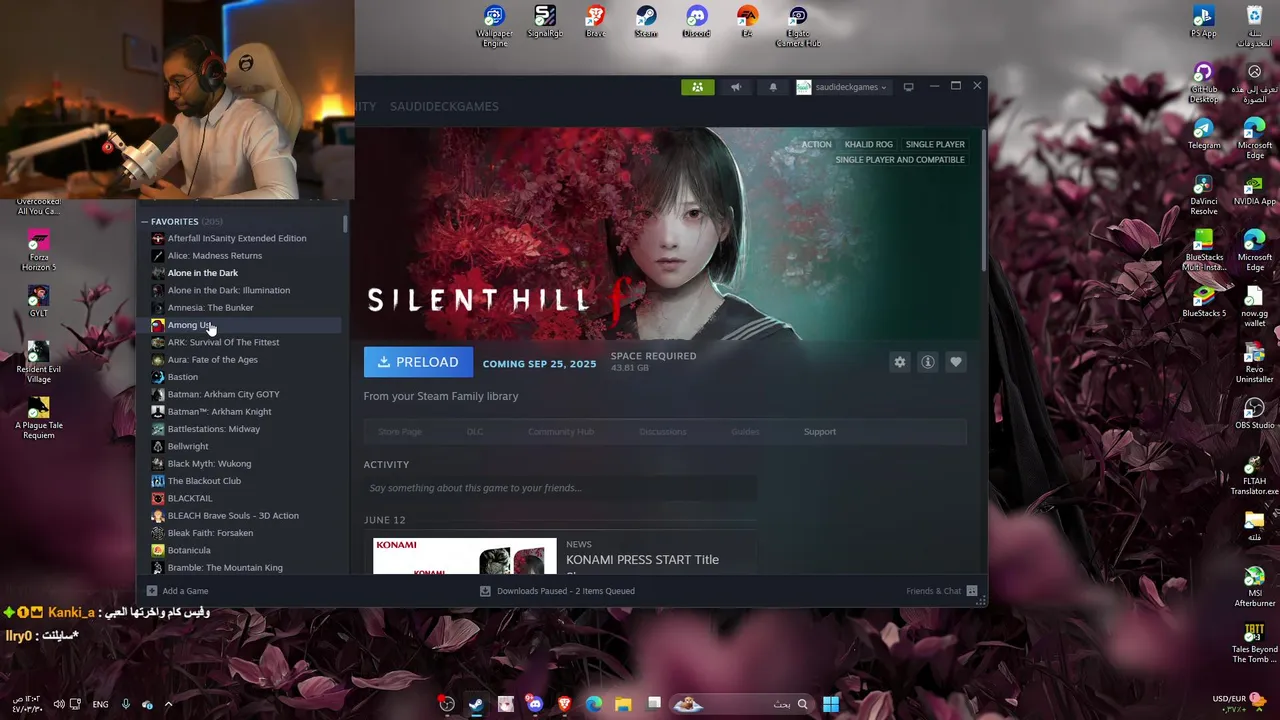The image size is (1280, 720).
Task: Select The Blackout Club
Action: 204,481
